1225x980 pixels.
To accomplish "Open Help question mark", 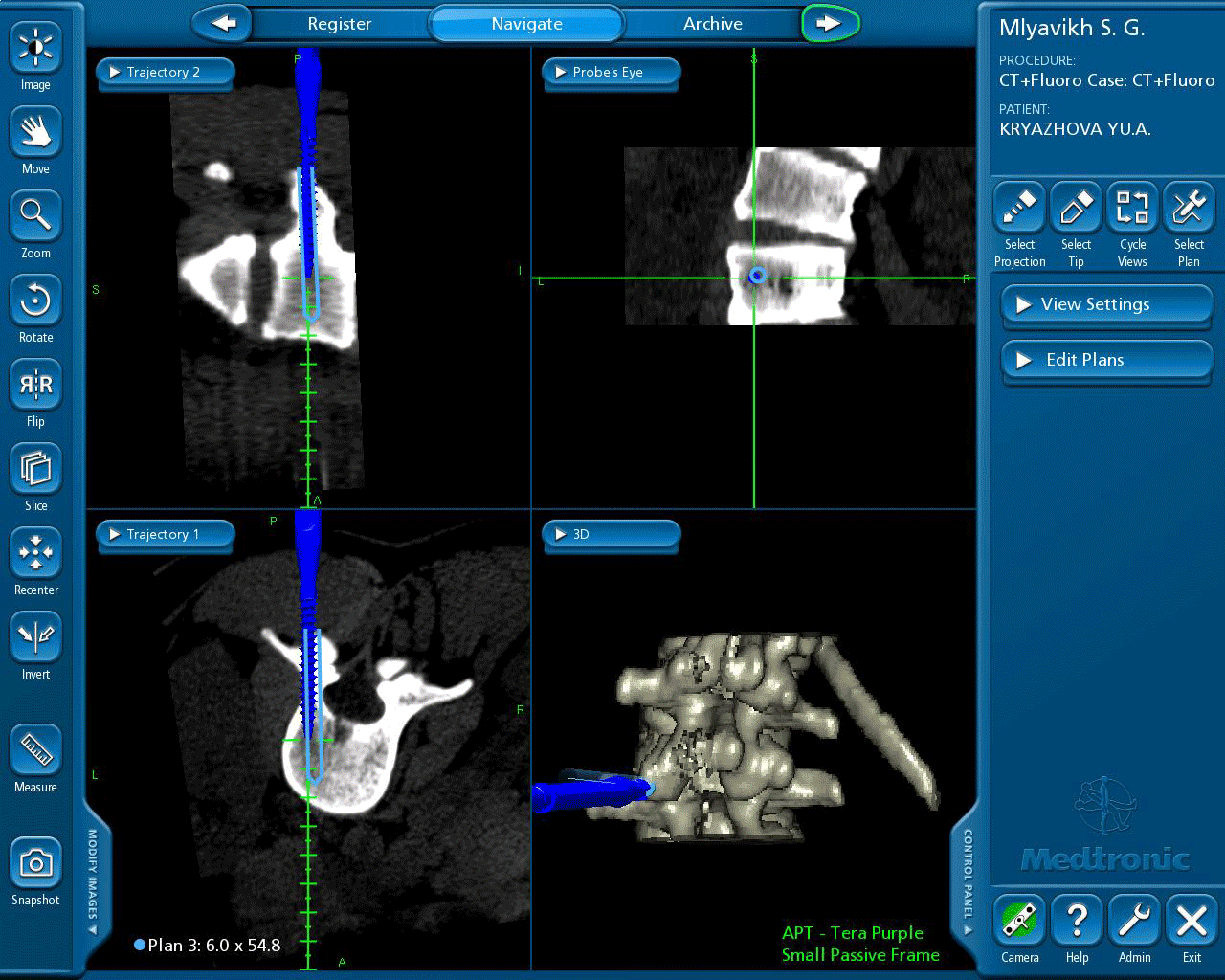I will pyautogui.click(x=1077, y=921).
